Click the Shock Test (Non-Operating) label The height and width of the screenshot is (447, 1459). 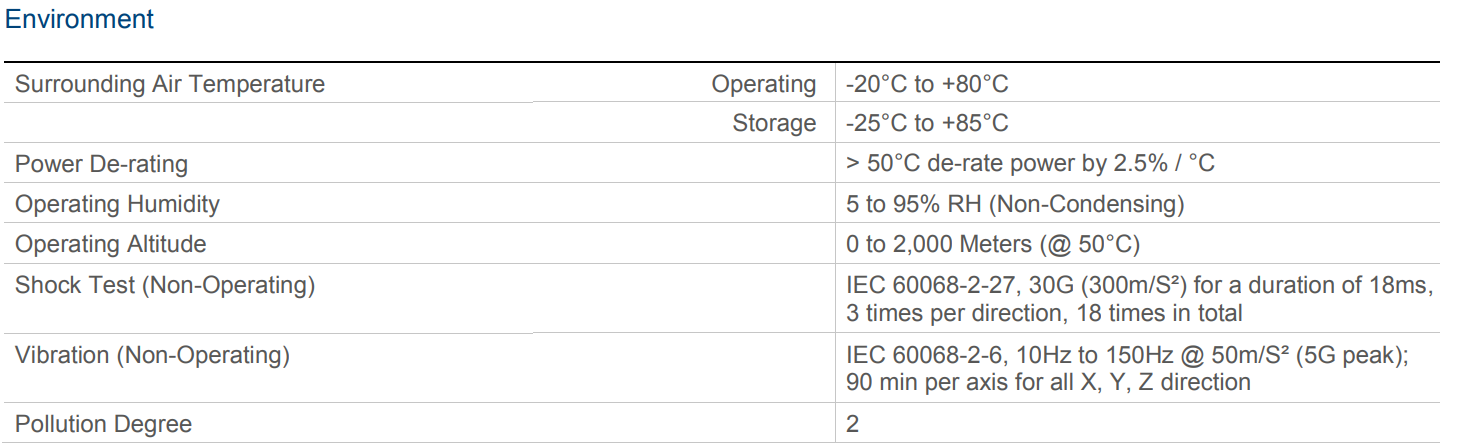point(165,285)
